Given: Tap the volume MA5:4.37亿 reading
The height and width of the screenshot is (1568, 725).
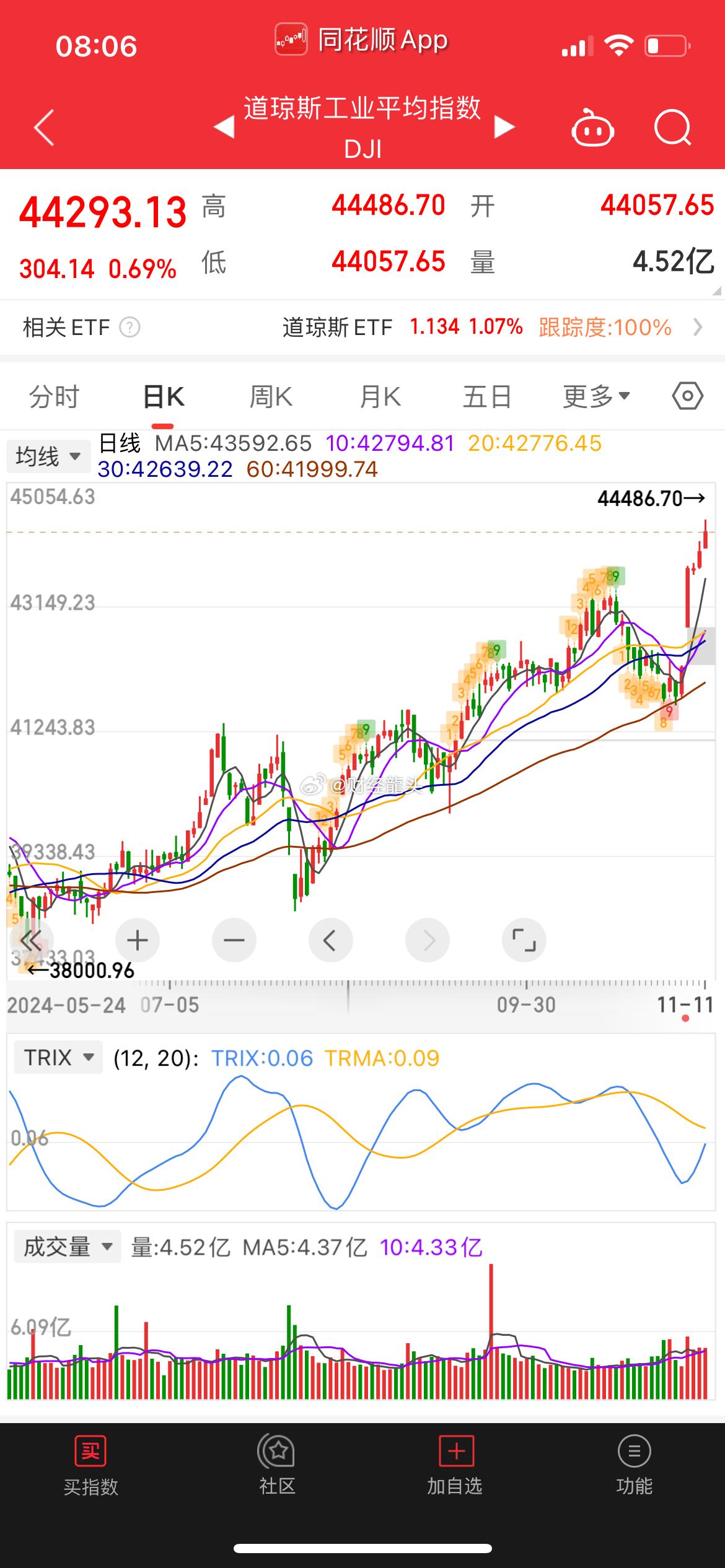Looking at the screenshot, I should click(305, 1247).
